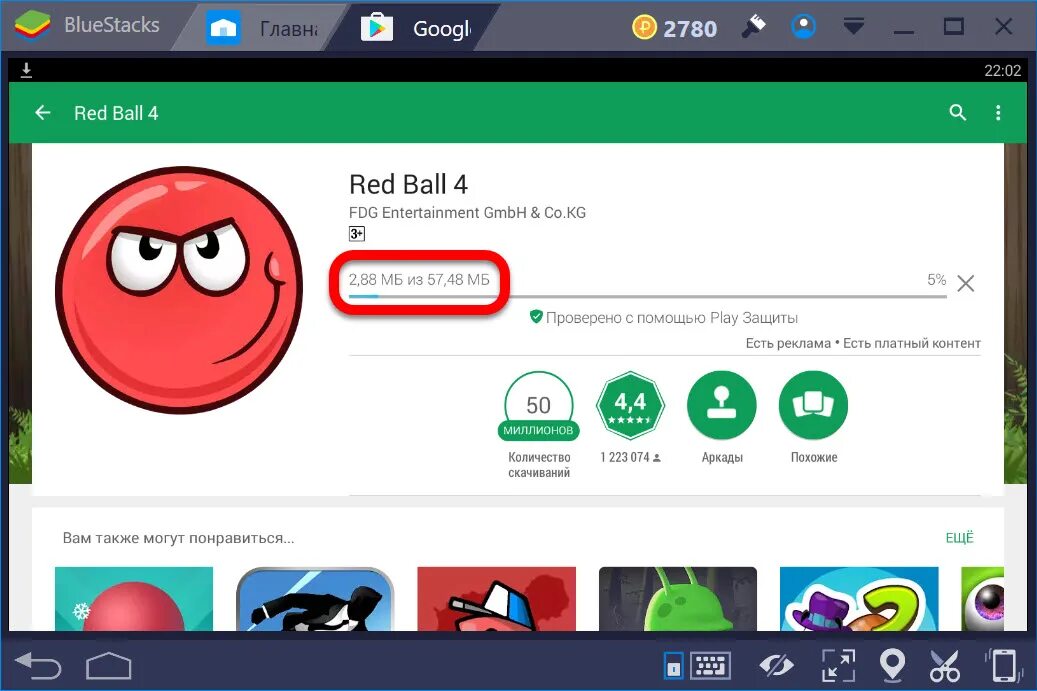Switch to the Google Play tab
1037x691 pixels.
click(x=417, y=28)
